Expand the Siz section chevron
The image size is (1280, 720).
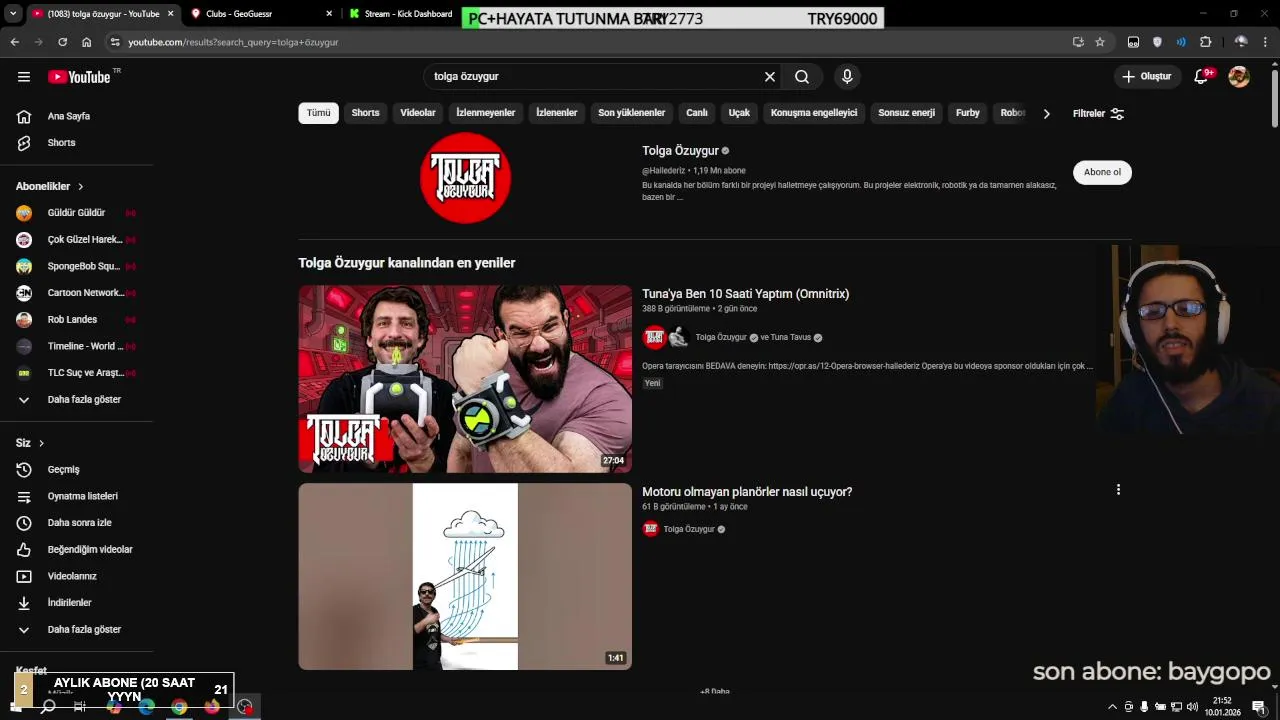(x=41, y=443)
